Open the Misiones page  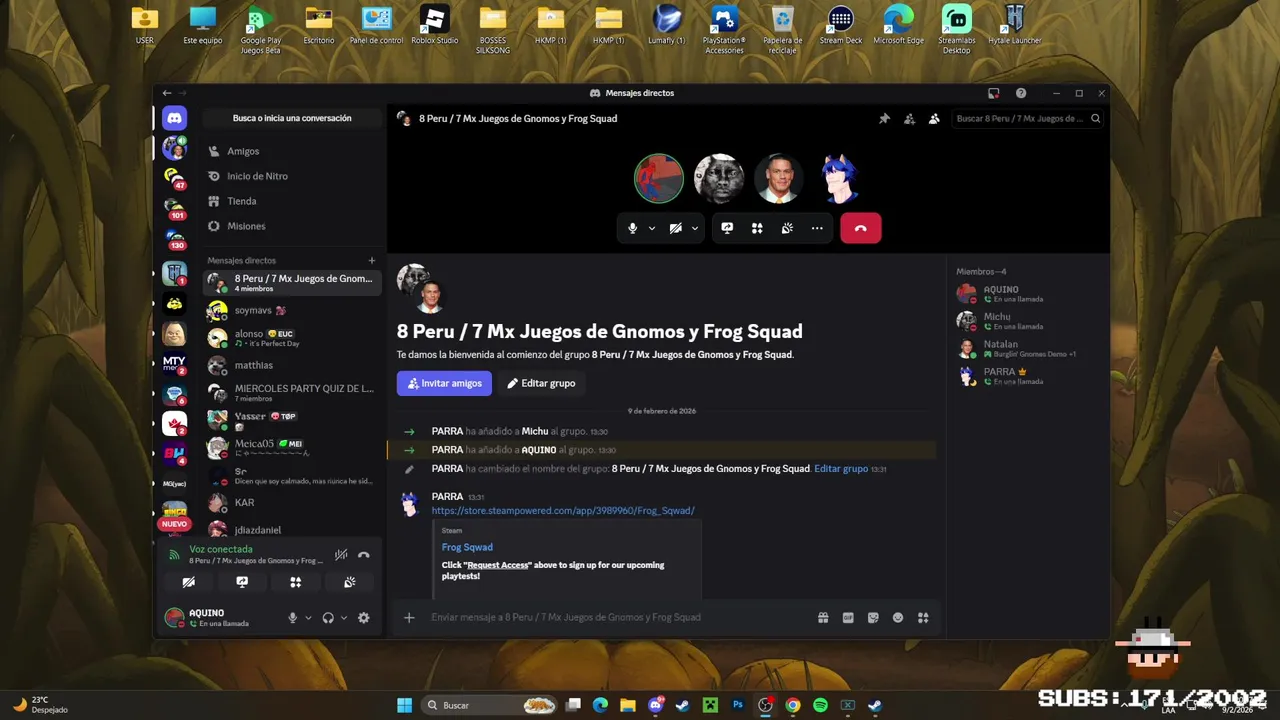coord(292,226)
